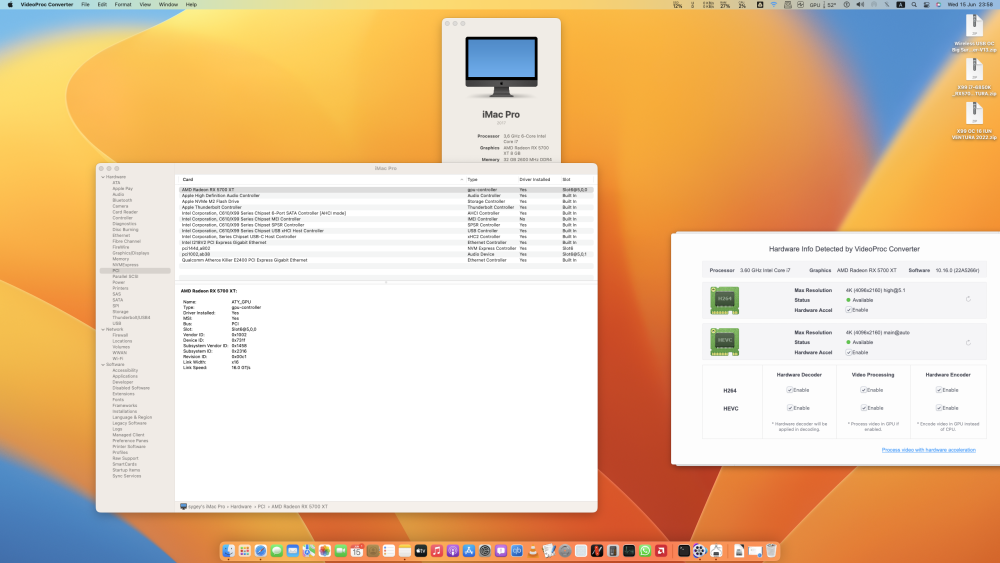Image resolution: width=1000 pixels, height=563 pixels.
Task: Open Terminal in the dock
Action: pyautogui.click(x=684, y=551)
